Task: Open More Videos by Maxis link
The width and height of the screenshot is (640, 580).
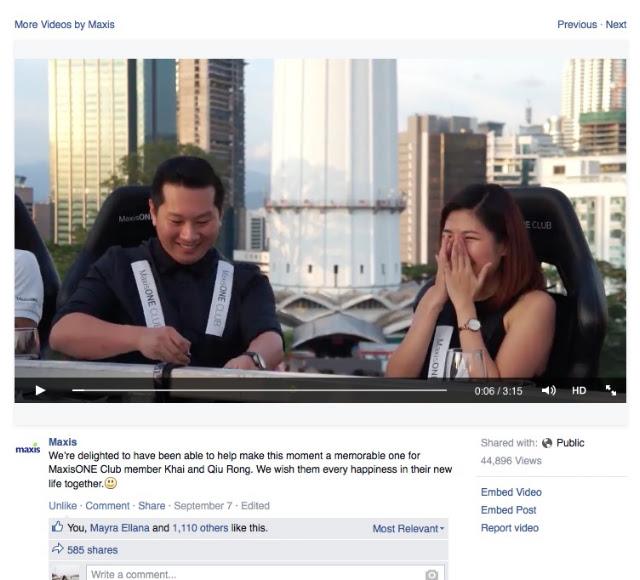Action: click(x=64, y=24)
